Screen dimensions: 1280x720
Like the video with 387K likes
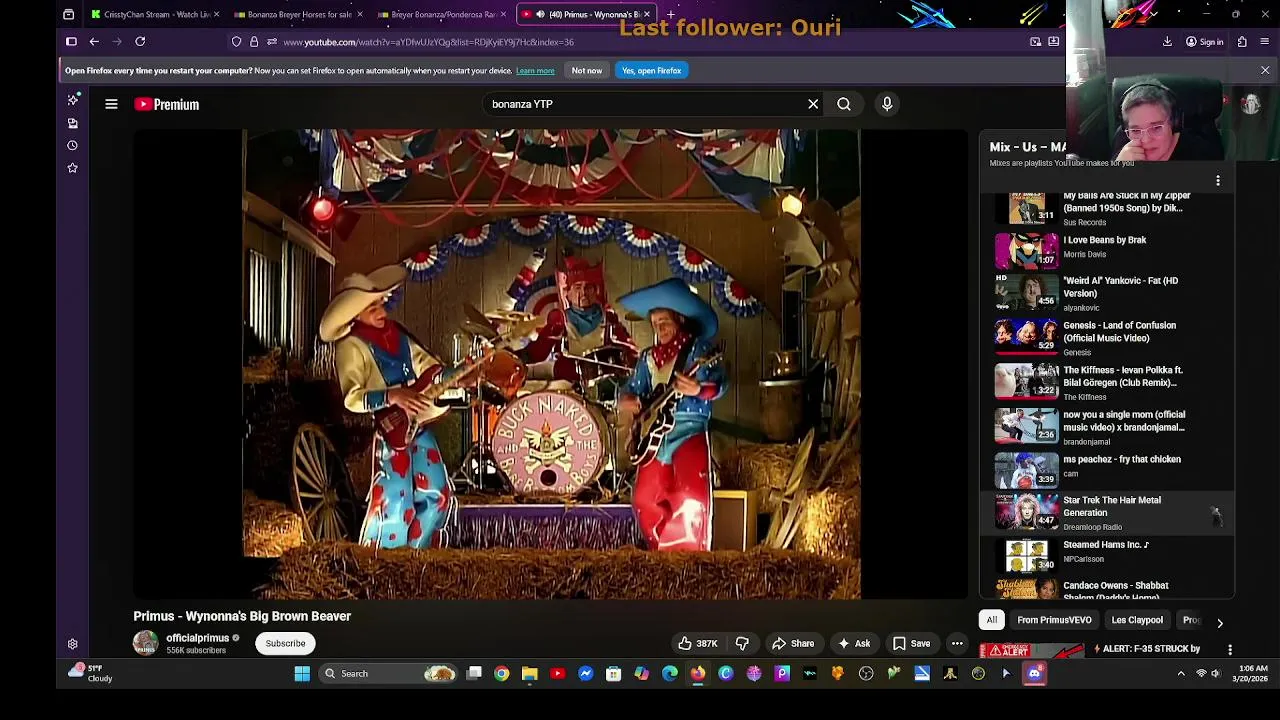[698, 644]
